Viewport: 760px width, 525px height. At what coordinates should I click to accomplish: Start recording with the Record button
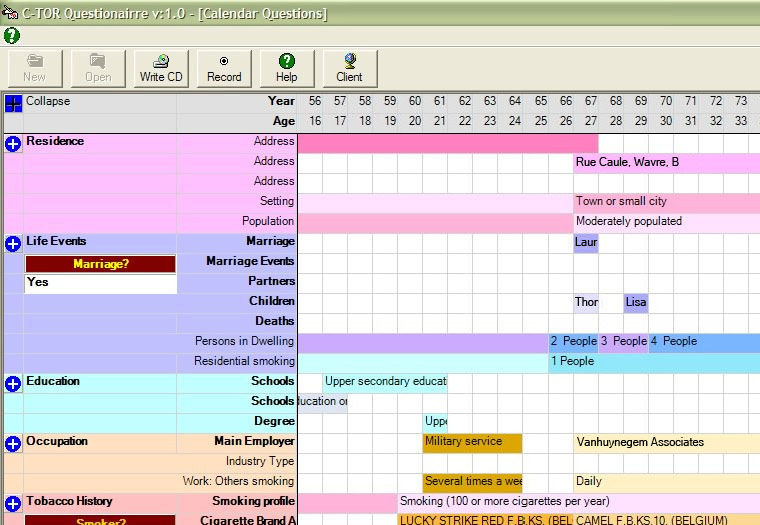(224, 68)
